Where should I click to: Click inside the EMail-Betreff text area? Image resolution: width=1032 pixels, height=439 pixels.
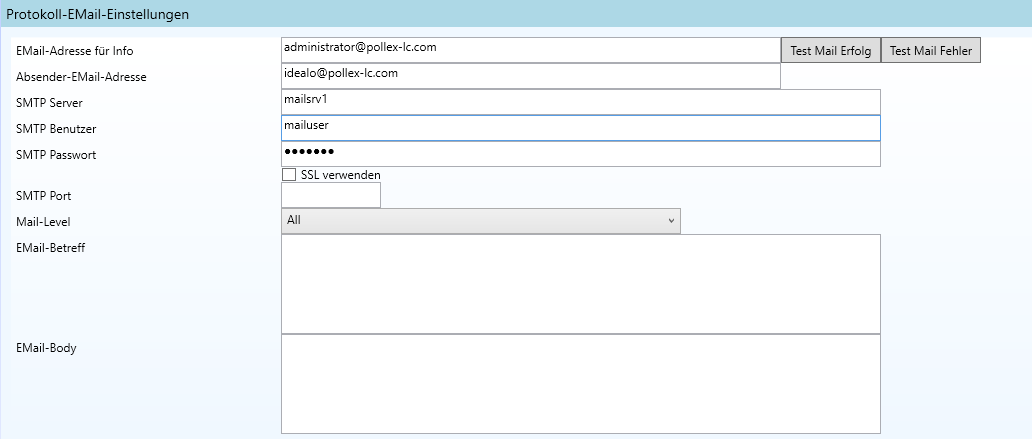[x=580, y=283]
